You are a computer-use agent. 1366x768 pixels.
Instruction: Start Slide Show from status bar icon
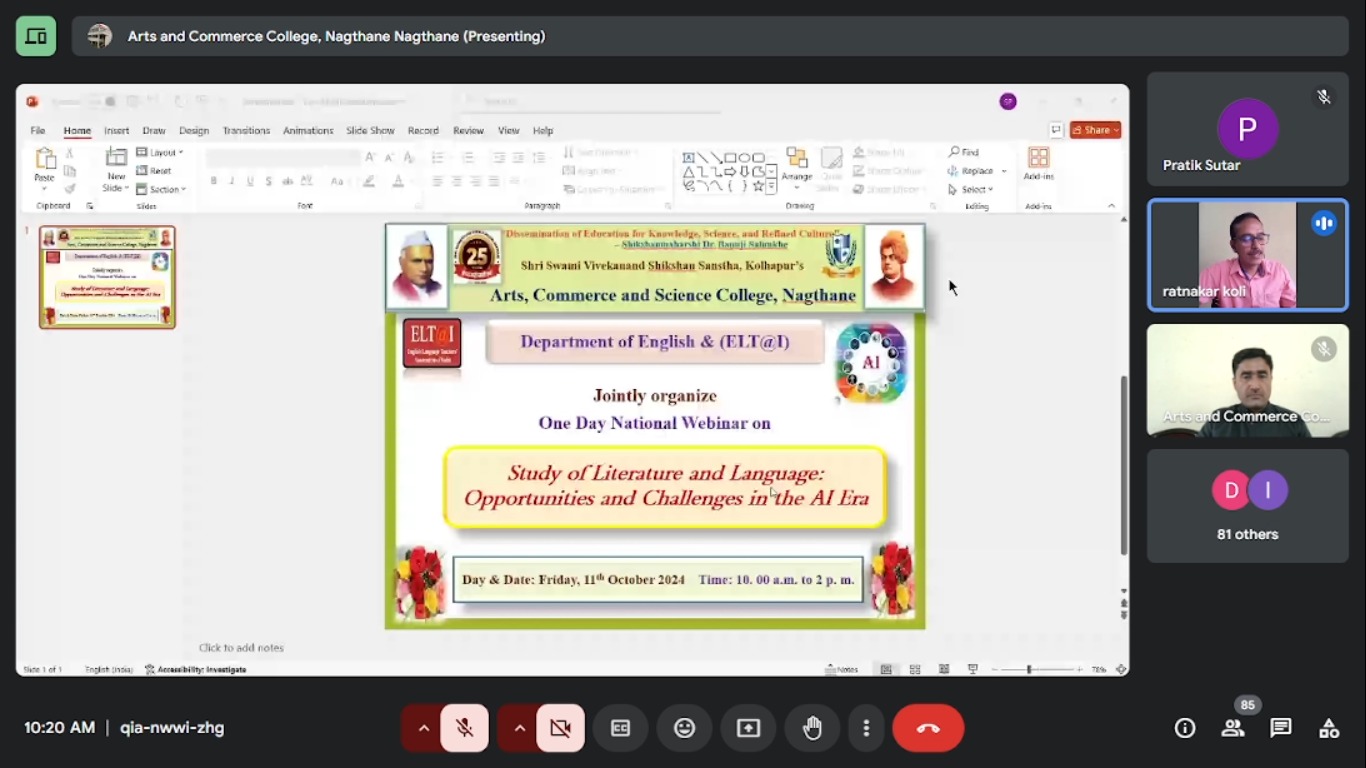pos(973,669)
